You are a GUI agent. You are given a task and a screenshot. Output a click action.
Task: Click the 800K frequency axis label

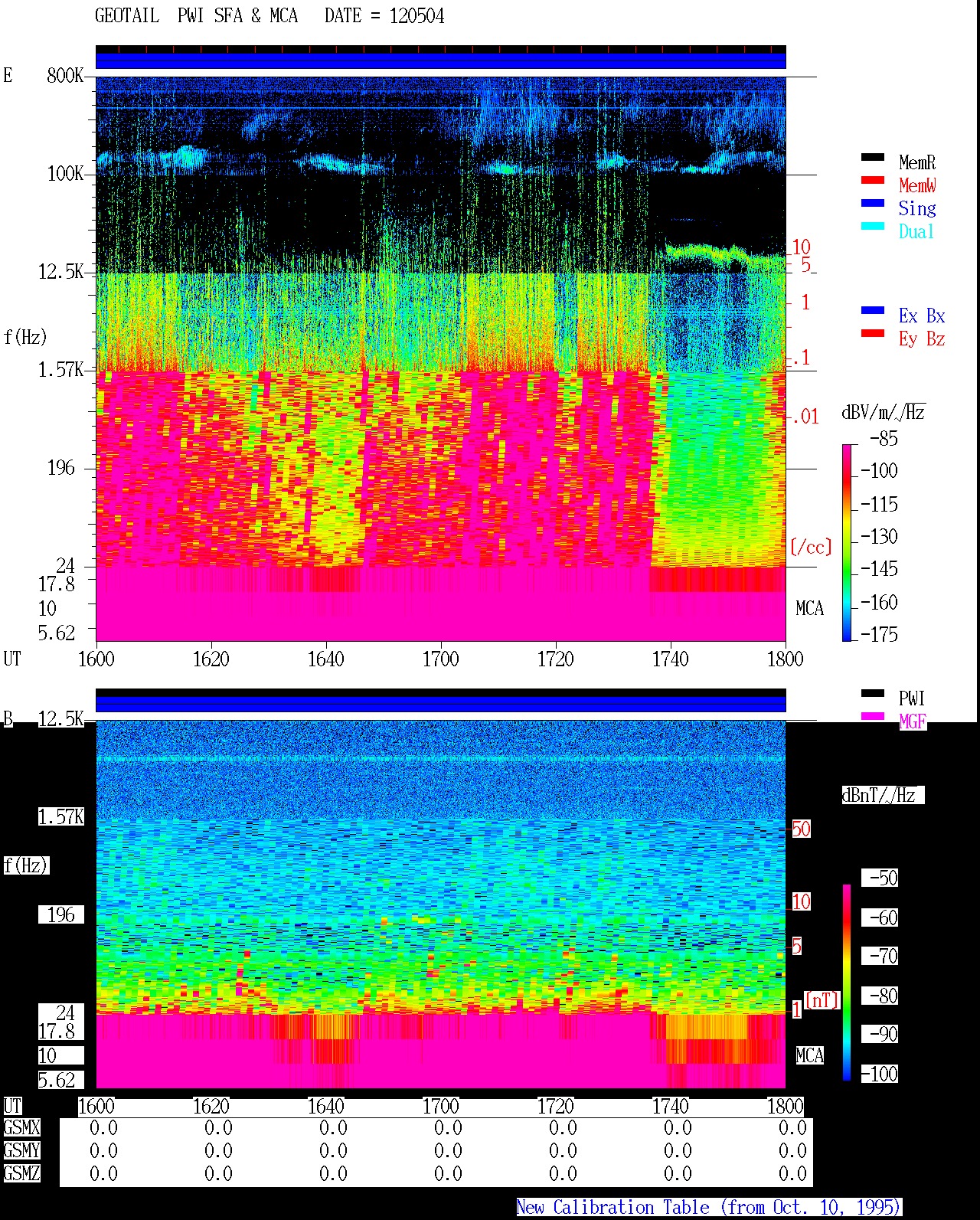coord(65,75)
